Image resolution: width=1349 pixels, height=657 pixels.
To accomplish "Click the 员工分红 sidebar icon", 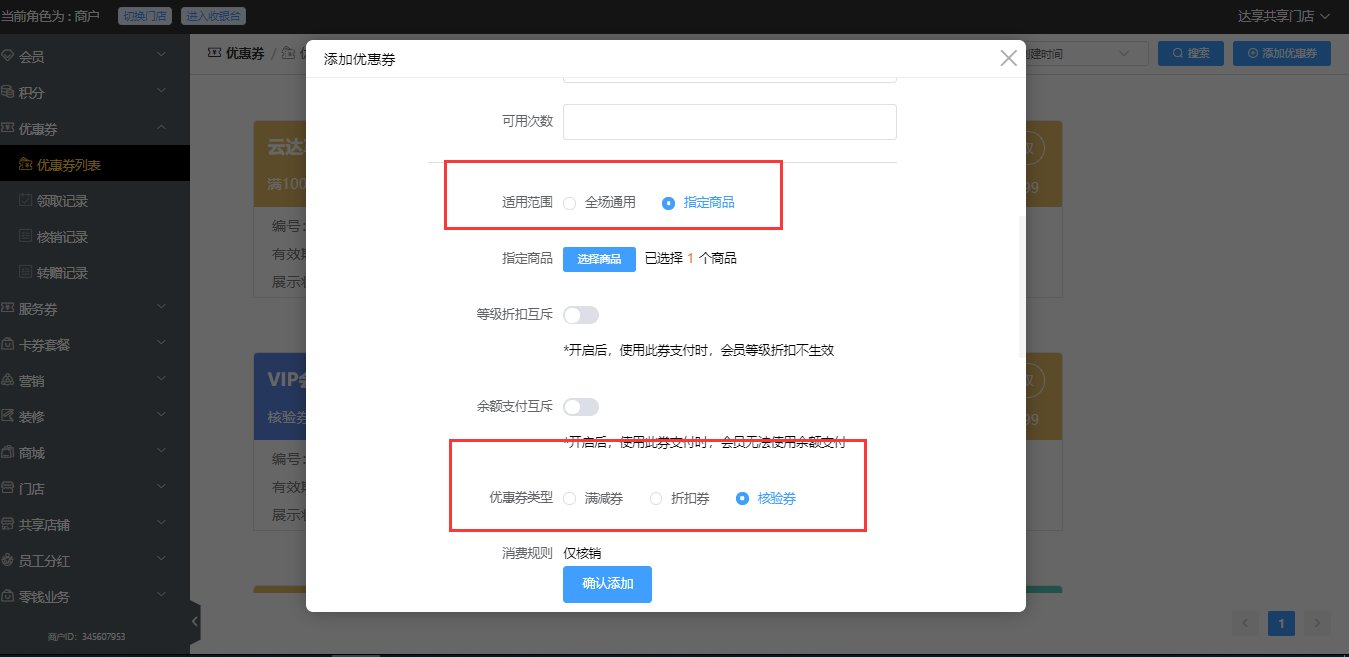I will pyautogui.click(x=8, y=561).
